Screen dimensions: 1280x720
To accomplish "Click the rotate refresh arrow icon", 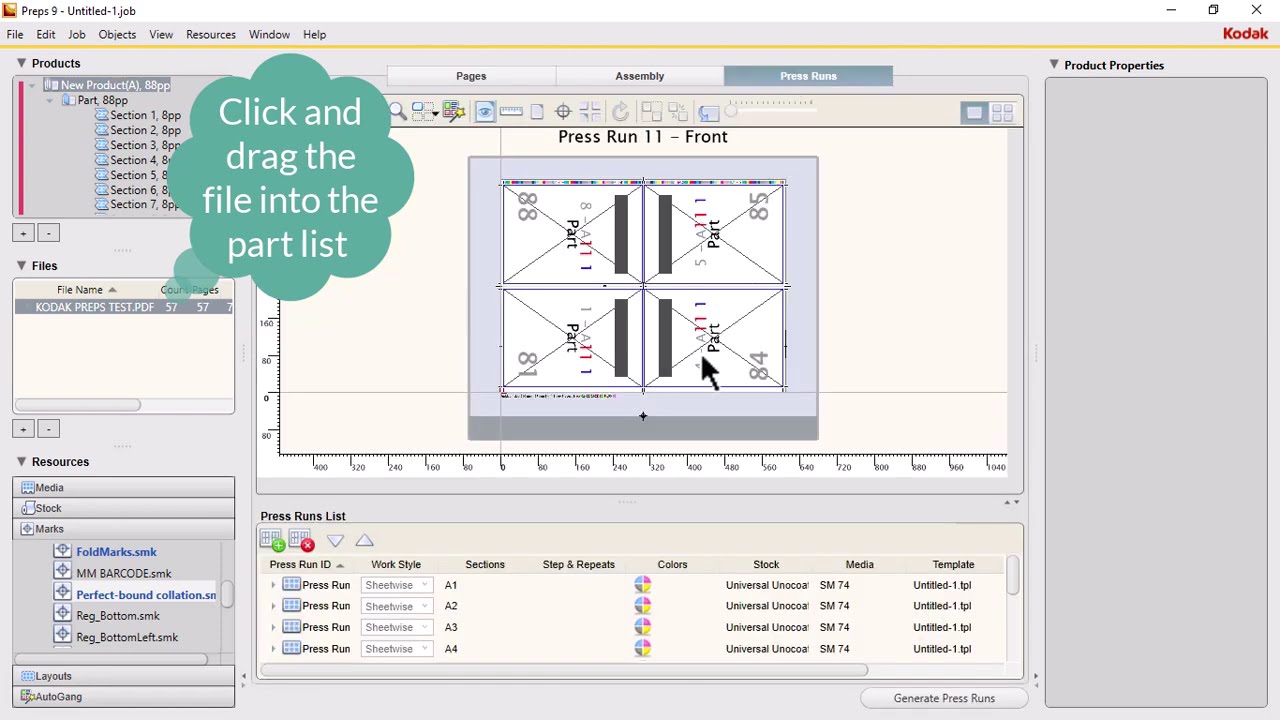I will pyautogui.click(x=620, y=112).
